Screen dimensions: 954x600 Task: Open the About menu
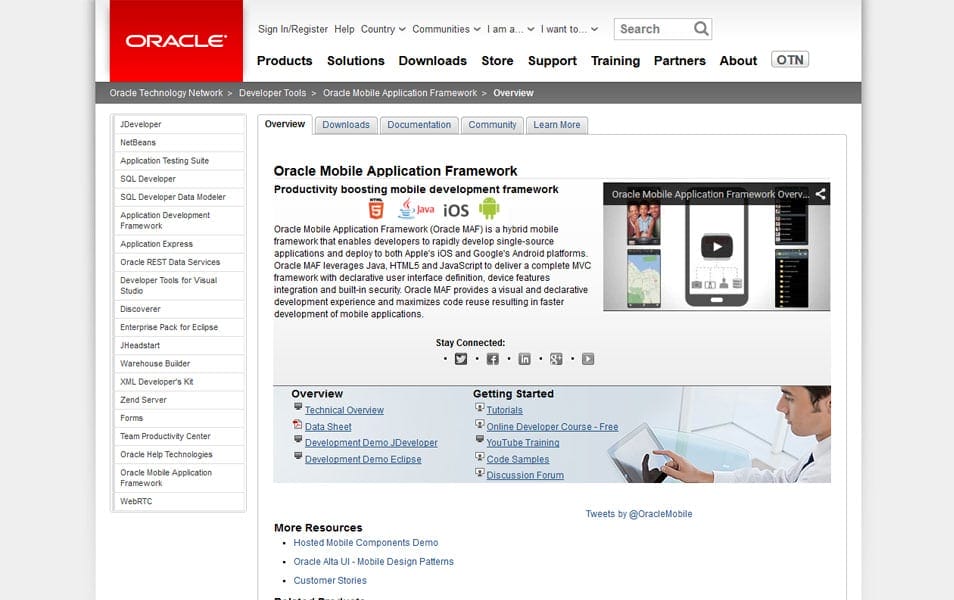pyautogui.click(x=738, y=61)
